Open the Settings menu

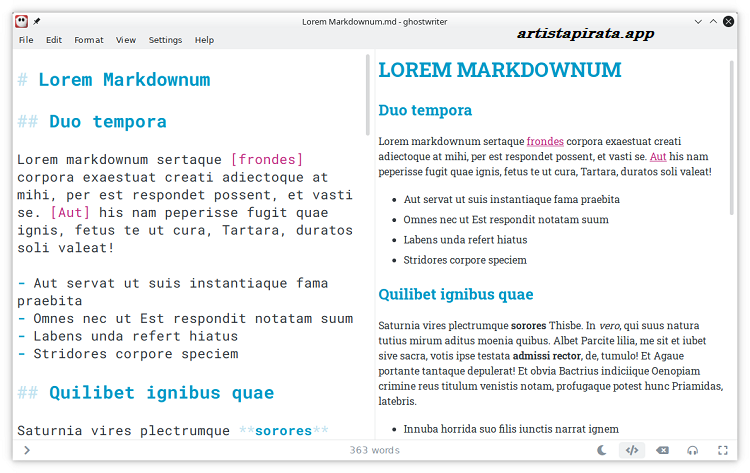pos(165,40)
